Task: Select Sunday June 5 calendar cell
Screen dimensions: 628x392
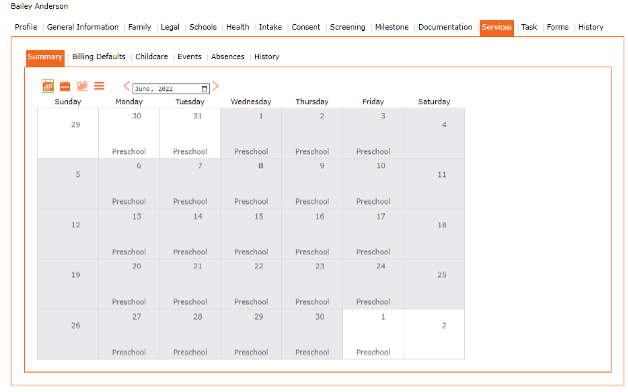Action: pyautogui.click(x=68, y=183)
